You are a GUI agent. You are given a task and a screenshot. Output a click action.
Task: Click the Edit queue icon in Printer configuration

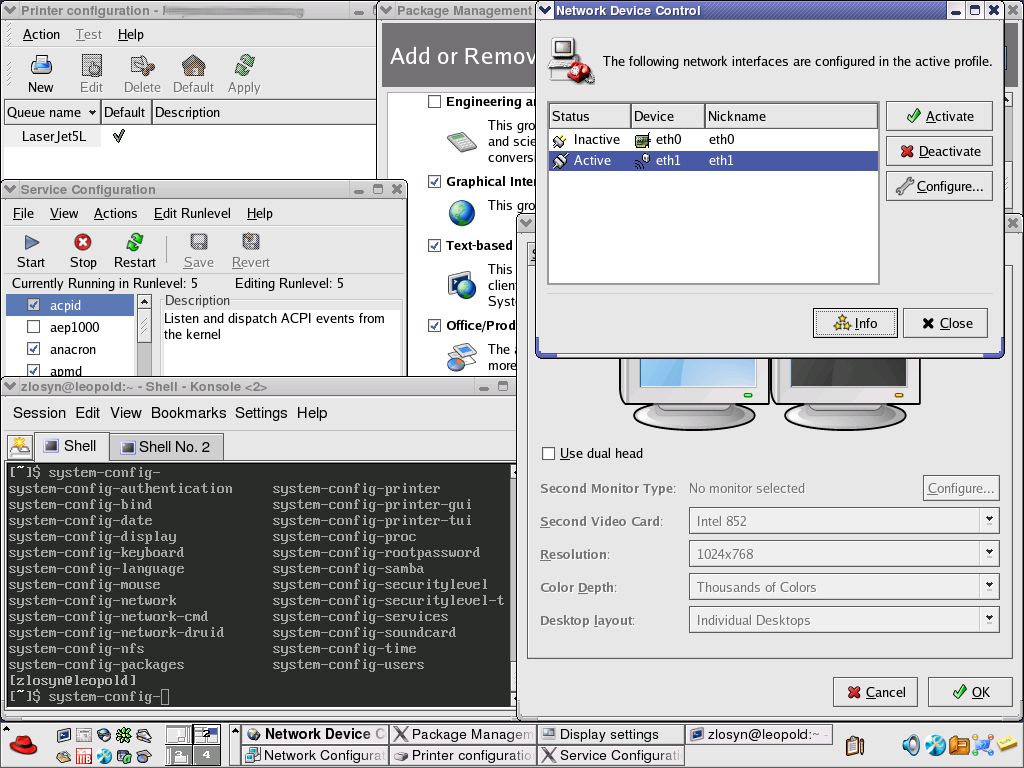point(91,65)
